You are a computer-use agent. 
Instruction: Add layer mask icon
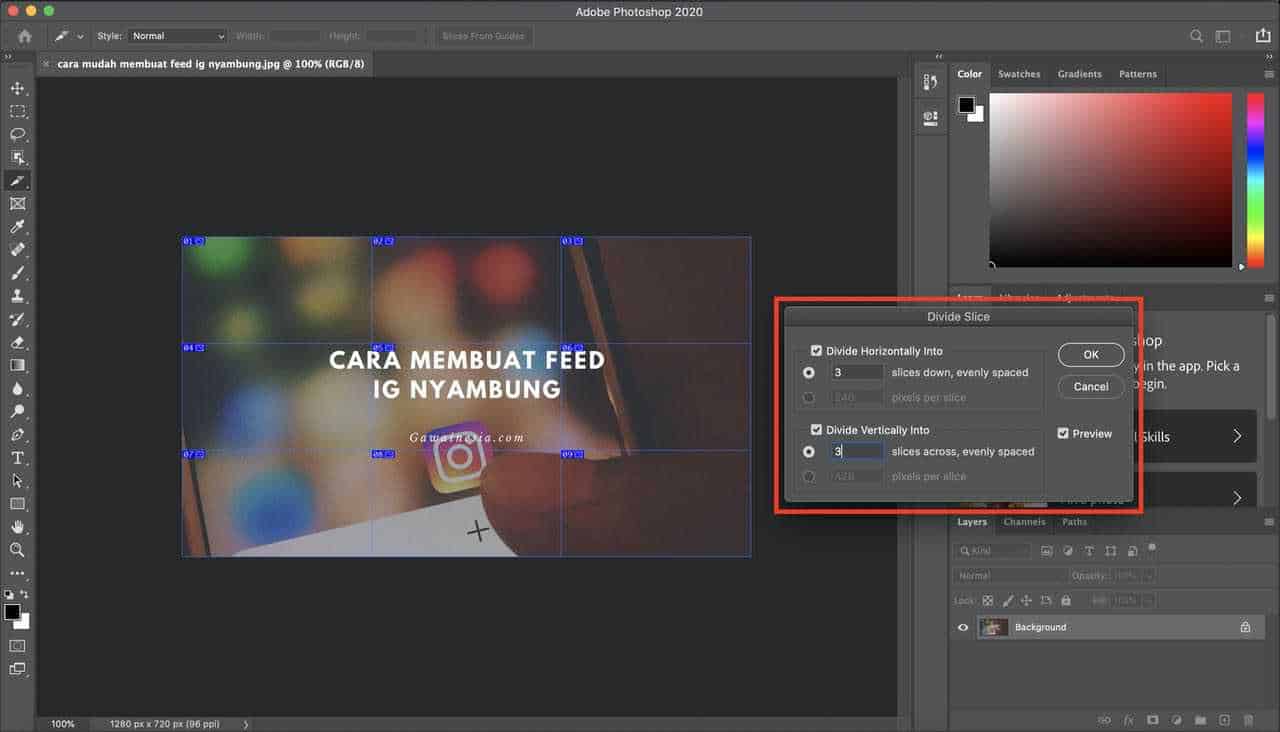tap(1152, 719)
